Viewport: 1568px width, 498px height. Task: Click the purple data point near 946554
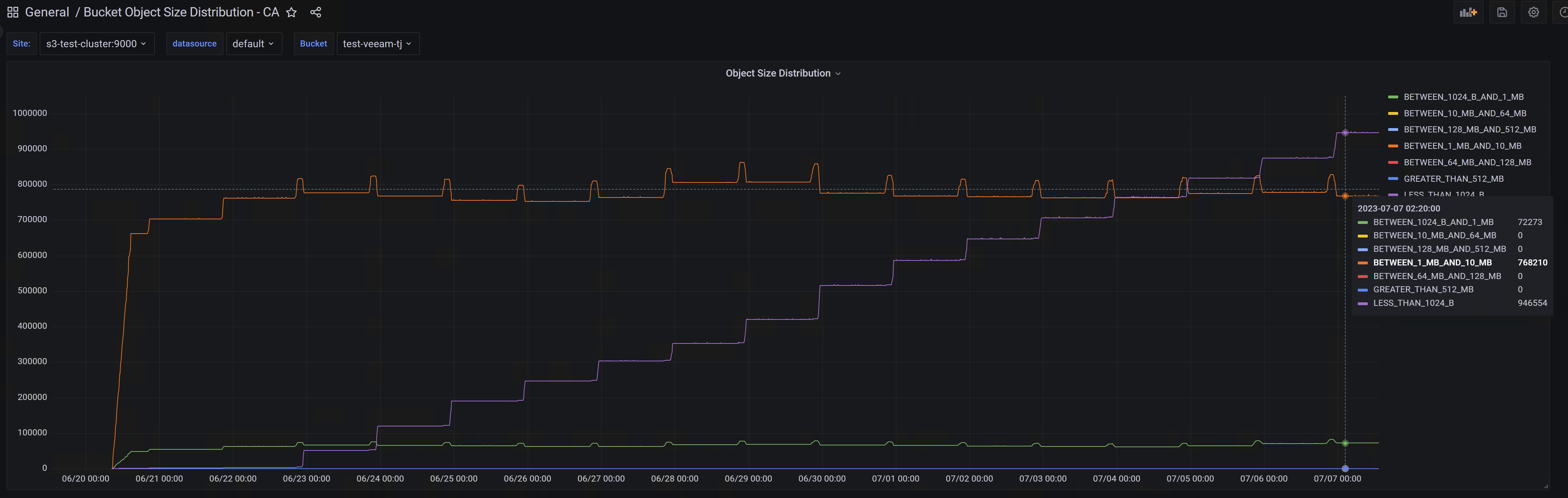point(1345,132)
